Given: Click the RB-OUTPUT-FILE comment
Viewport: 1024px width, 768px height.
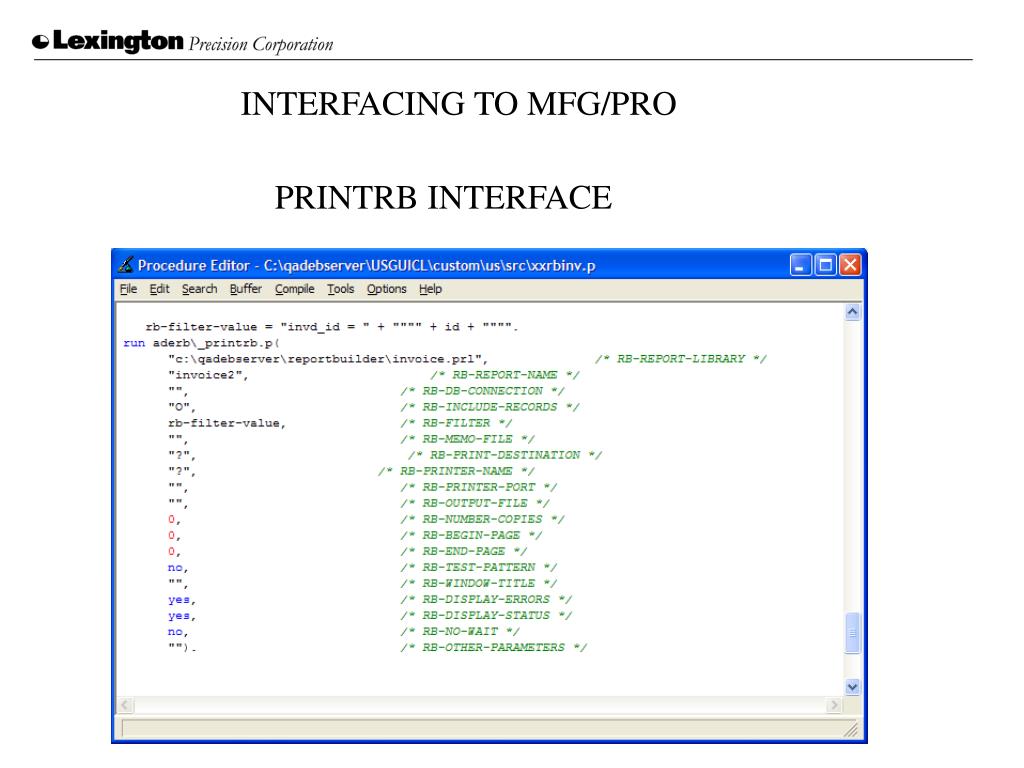Looking at the screenshot, I should coord(475,503).
